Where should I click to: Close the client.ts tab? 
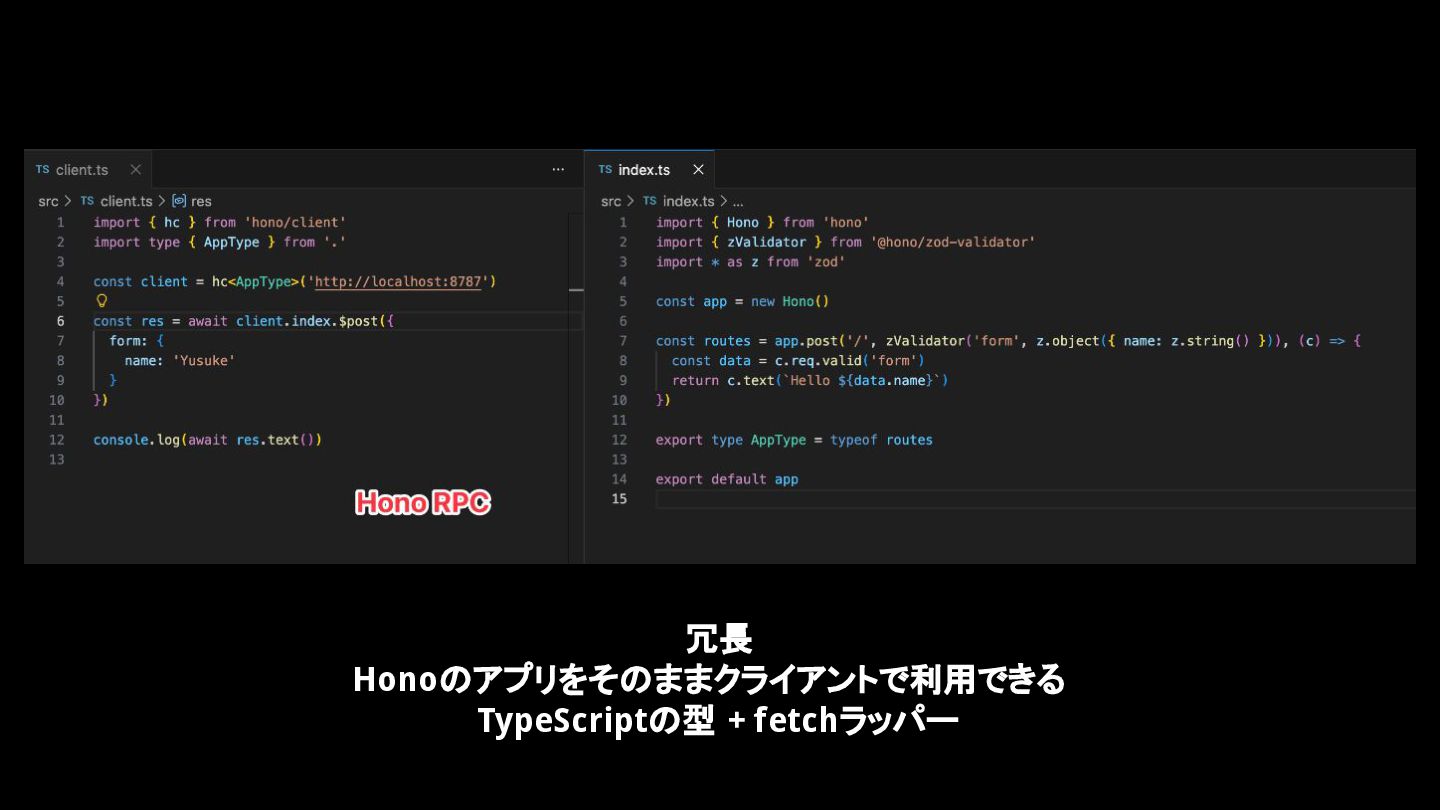pyautogui.click(x=136, y=170)
